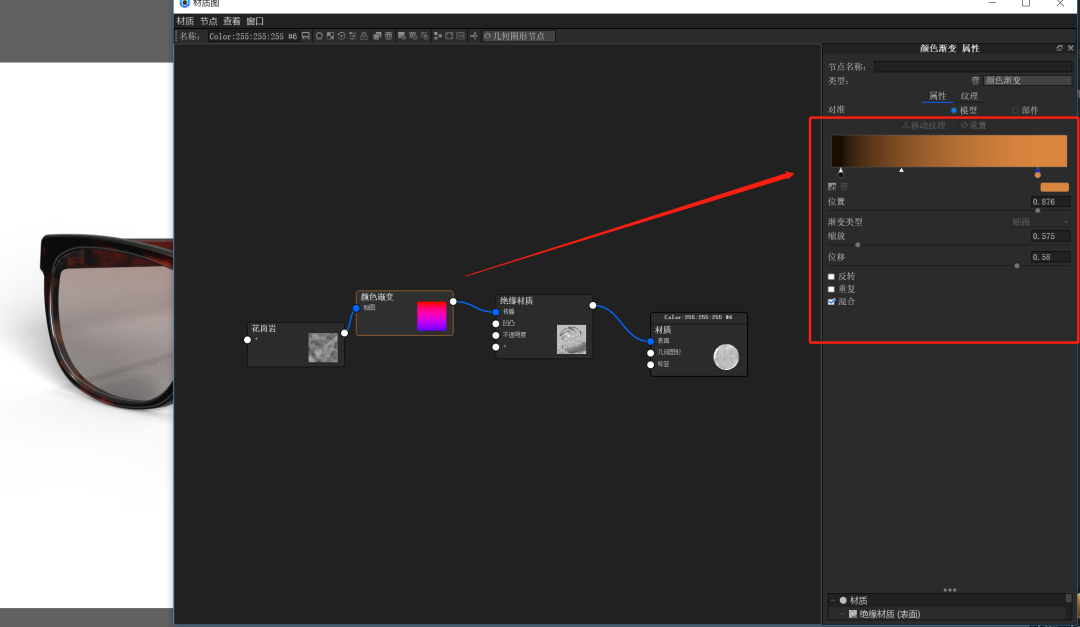Screen dimensions: 1080x627
Task: Enable the 反转 checkbox
Action: [831, 277]
